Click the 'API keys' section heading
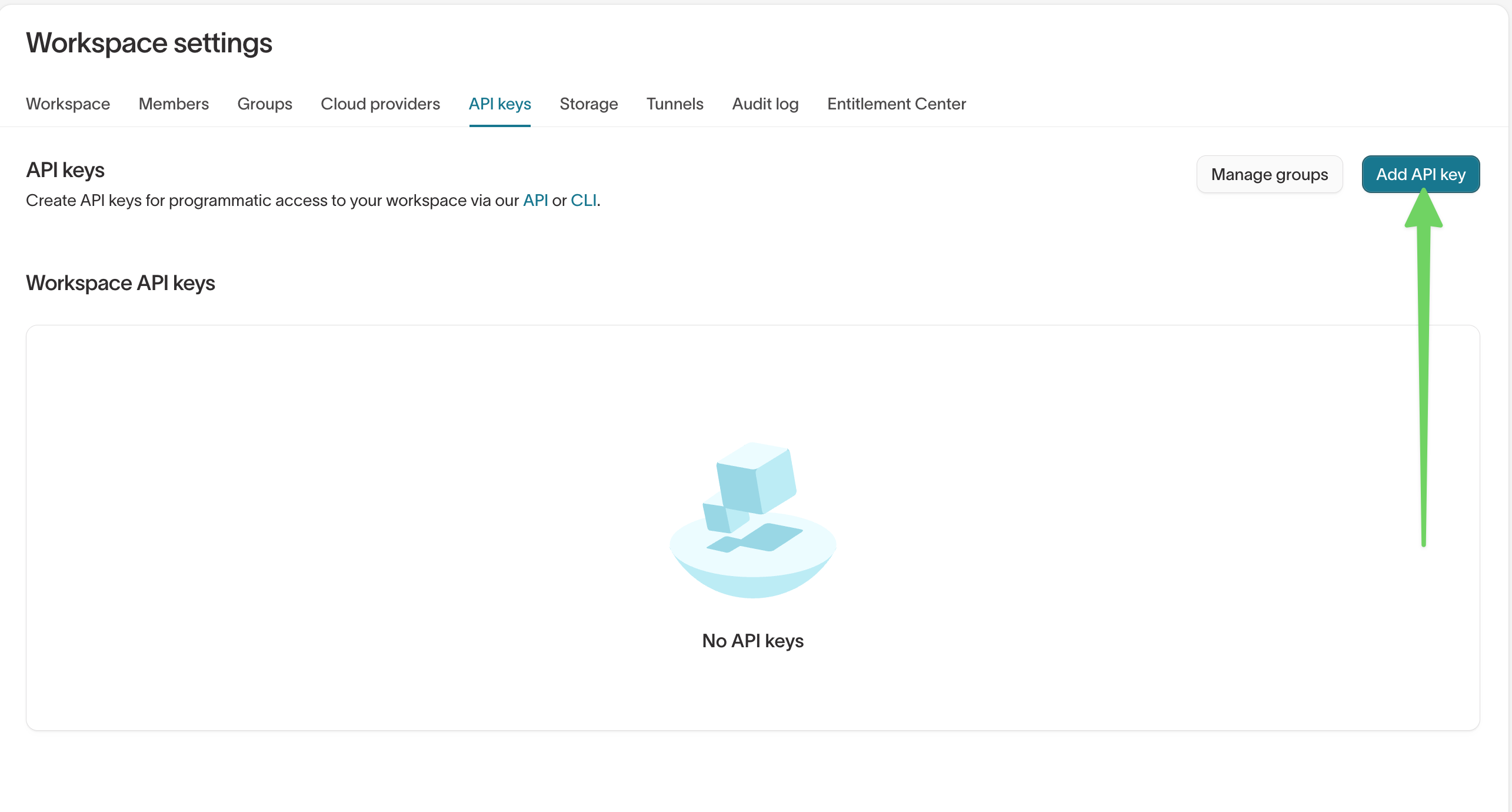Image resolution: width=1512 pixels, height=812 pixels. [x=65, y=170]
